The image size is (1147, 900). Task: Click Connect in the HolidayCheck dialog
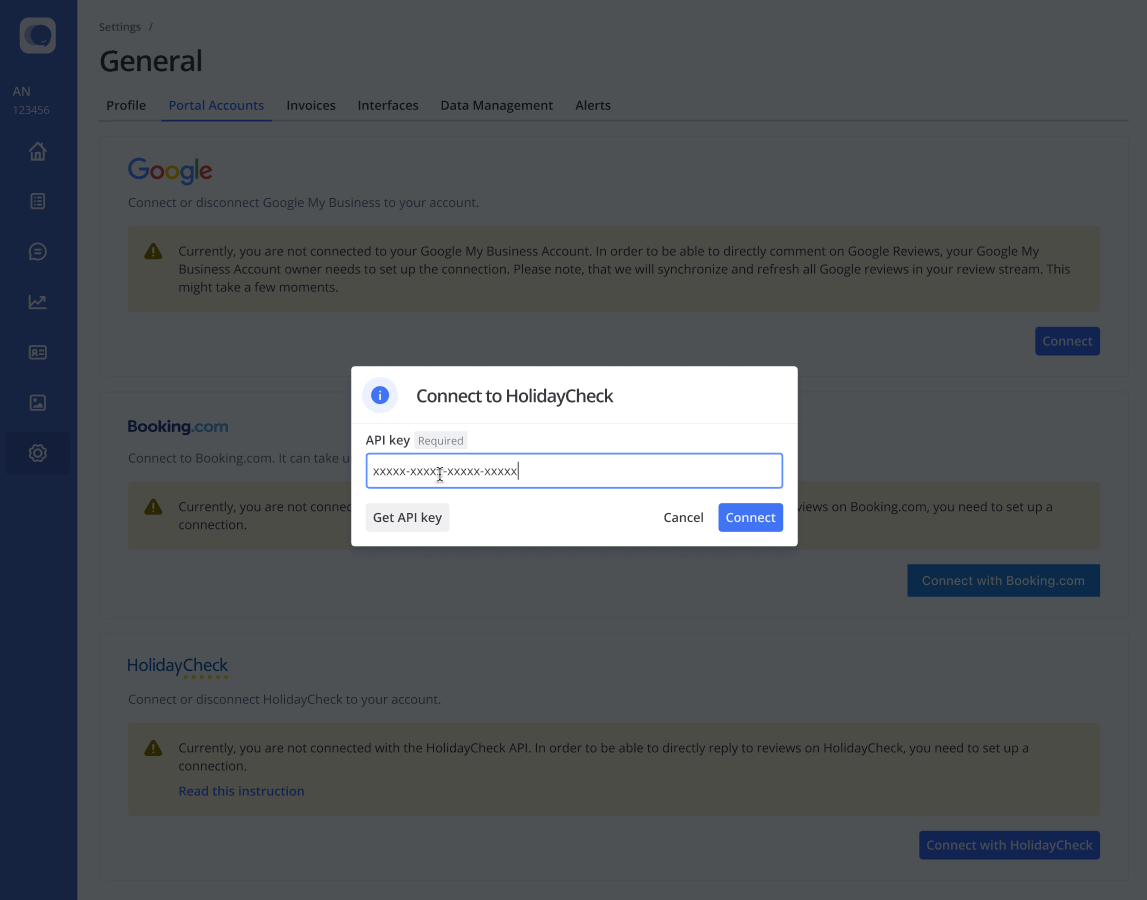pyautogui.click(x=751, y=517)
